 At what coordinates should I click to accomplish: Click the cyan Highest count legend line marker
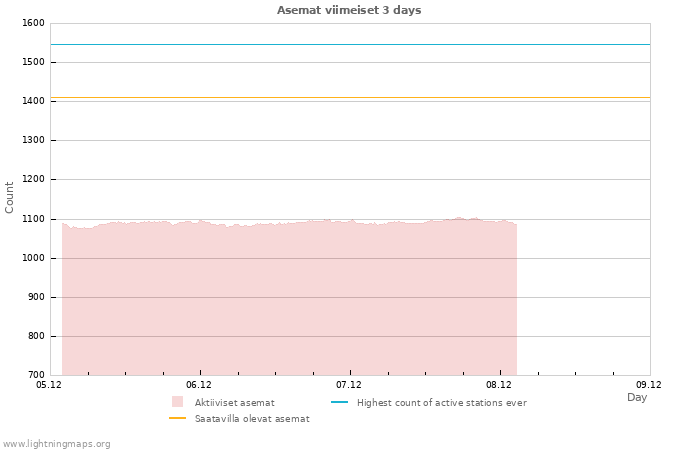pyautogui.click(x=339, y=402)
